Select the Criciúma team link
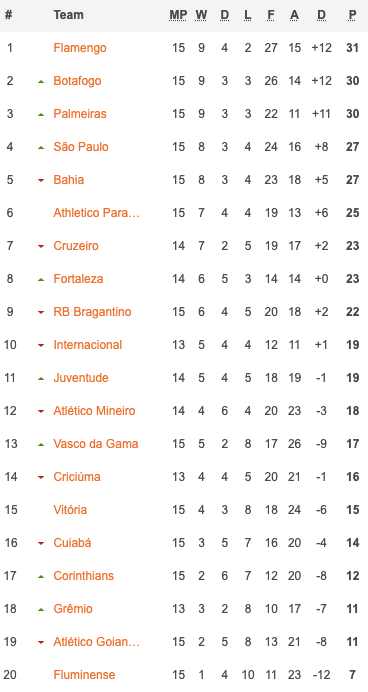This screenshot has height=692, width=368. click(77, 477)
